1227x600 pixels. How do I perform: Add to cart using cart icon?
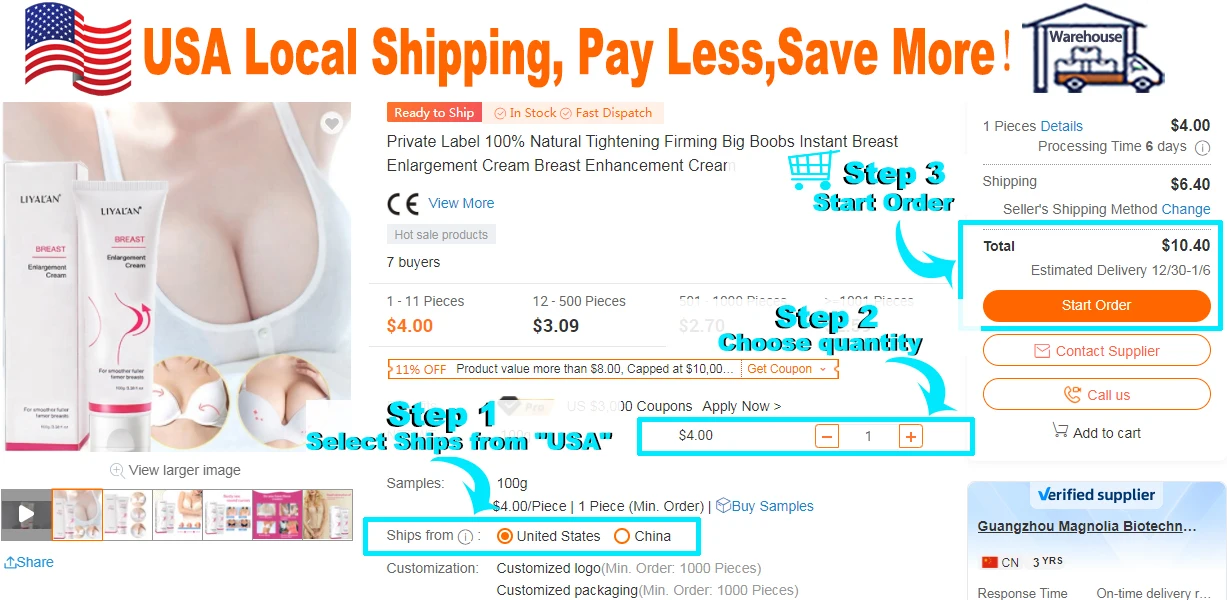tap(1060, 431)
